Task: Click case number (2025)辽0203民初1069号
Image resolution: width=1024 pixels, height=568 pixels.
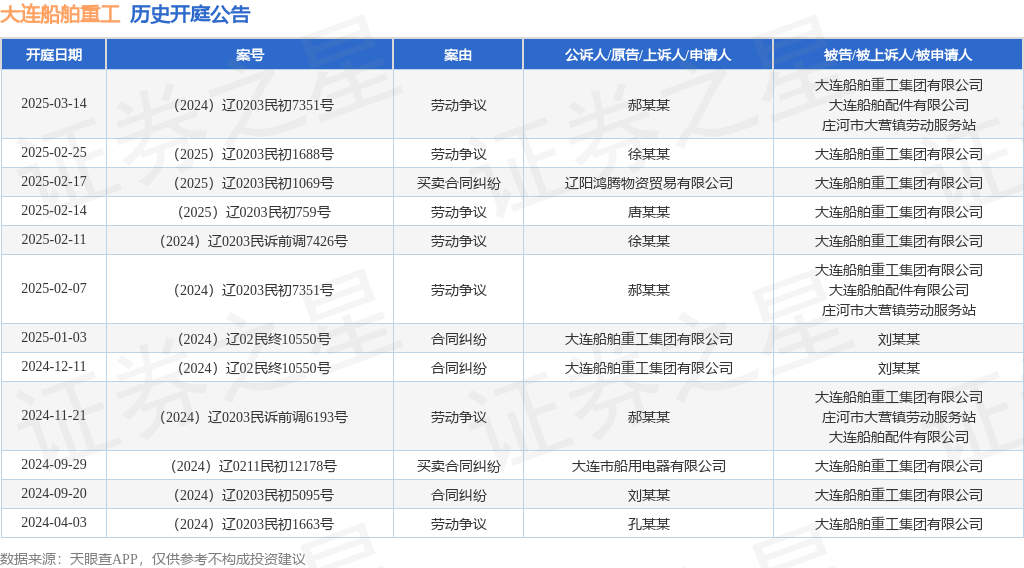Action: (x=253, y=183)
